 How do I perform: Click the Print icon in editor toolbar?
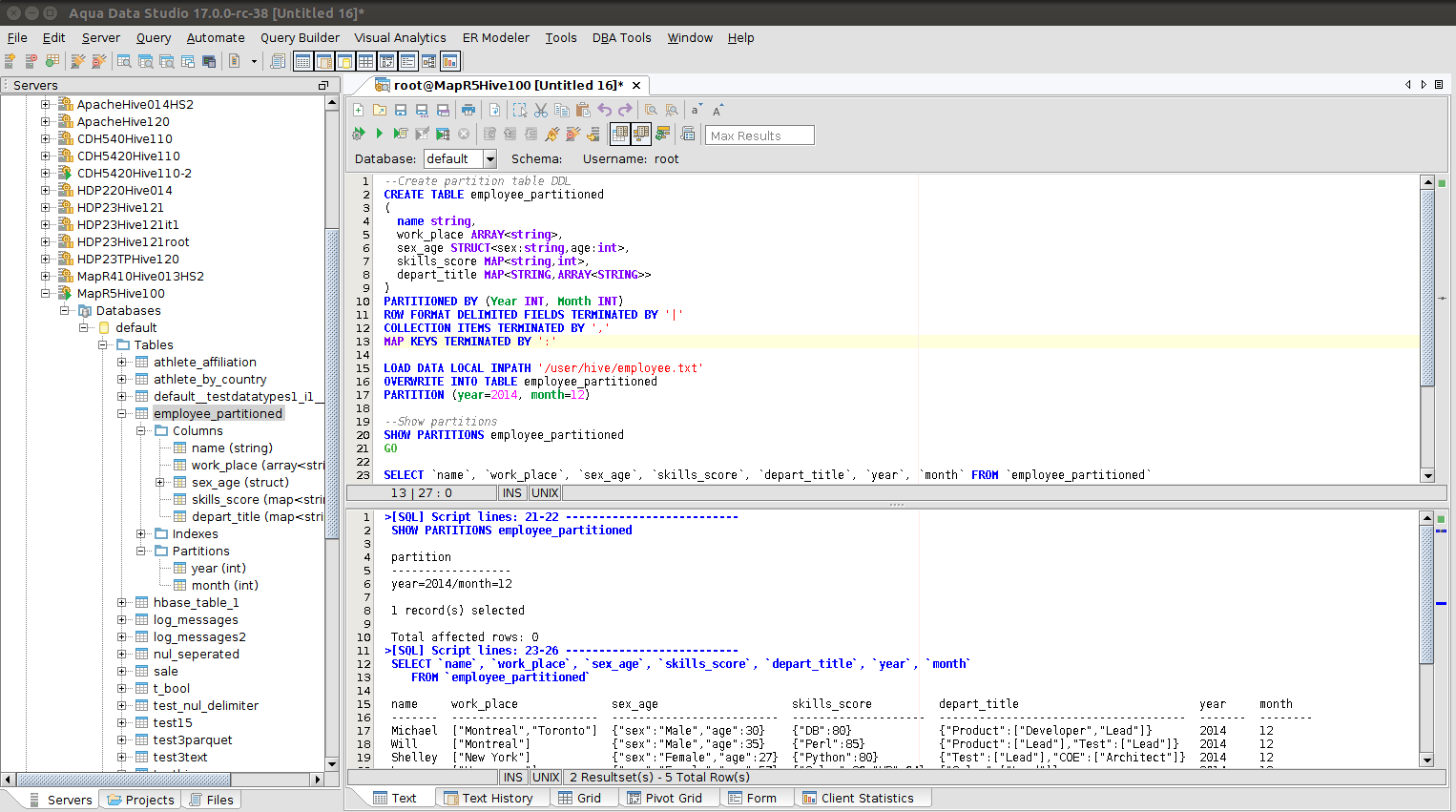(468, 111)
